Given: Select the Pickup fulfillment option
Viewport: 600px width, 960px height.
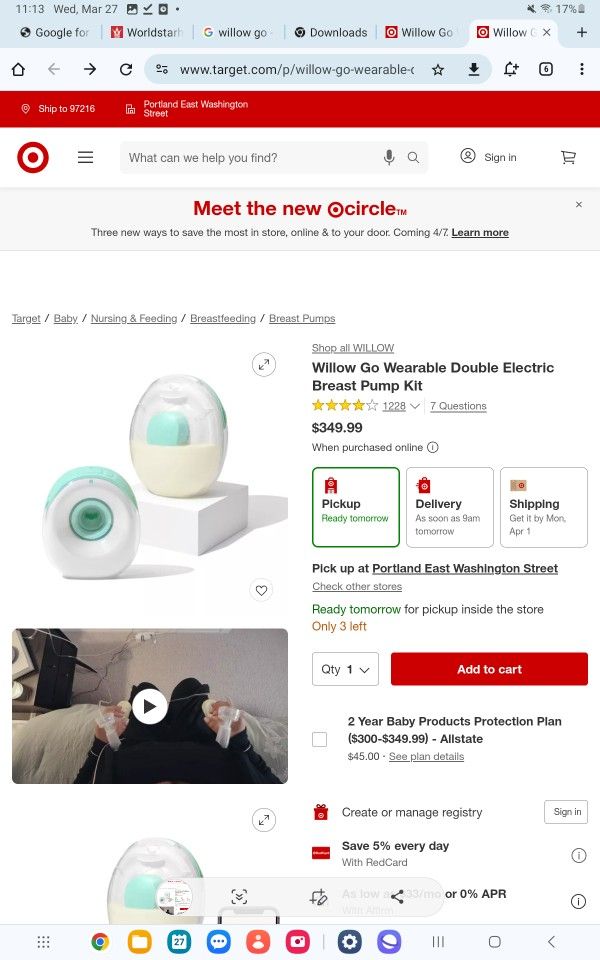Looking at the screenshot, I should [356, 507].
